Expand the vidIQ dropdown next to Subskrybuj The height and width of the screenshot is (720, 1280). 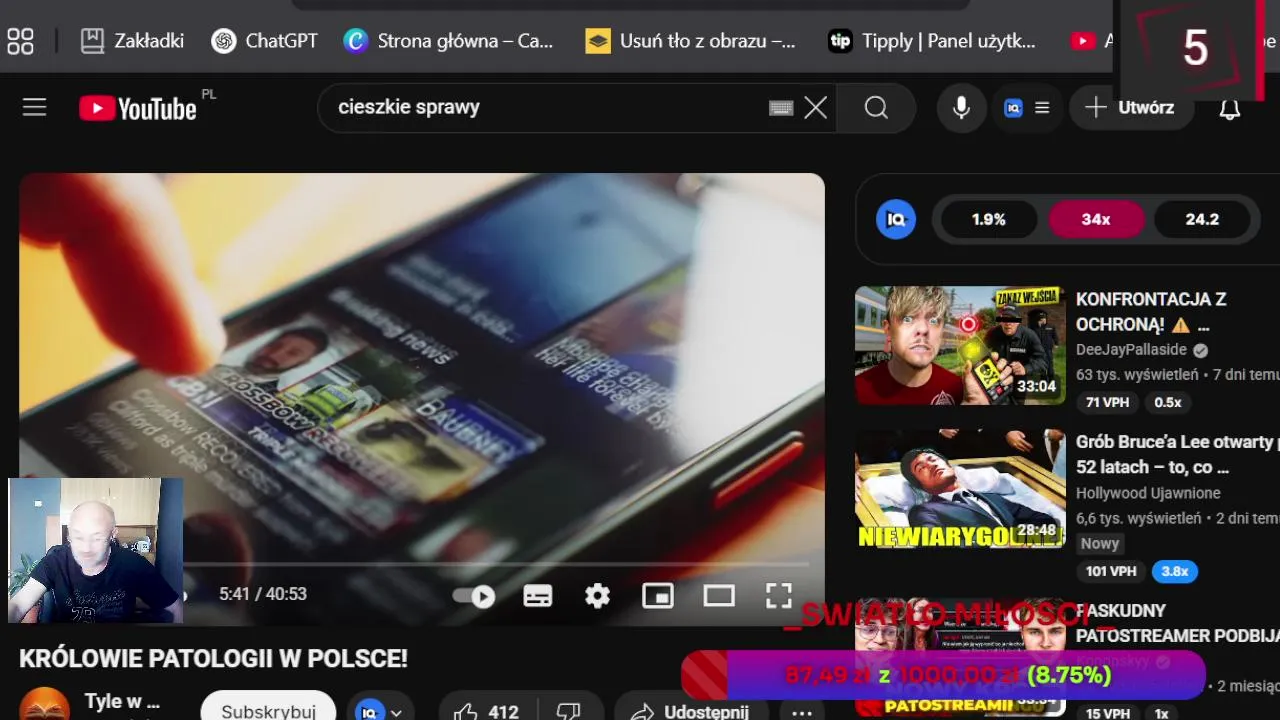(x=381, y=708)
